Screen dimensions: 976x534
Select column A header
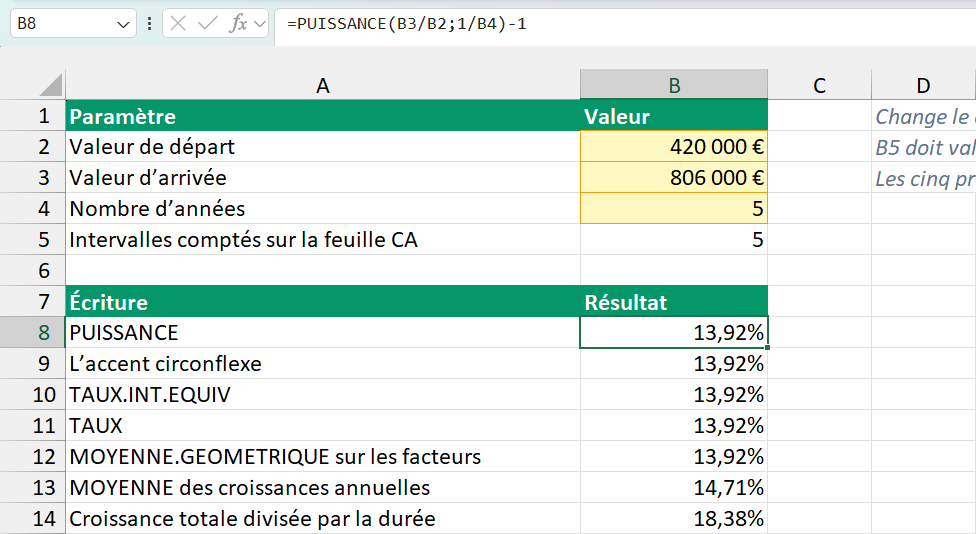click(322, 85)
